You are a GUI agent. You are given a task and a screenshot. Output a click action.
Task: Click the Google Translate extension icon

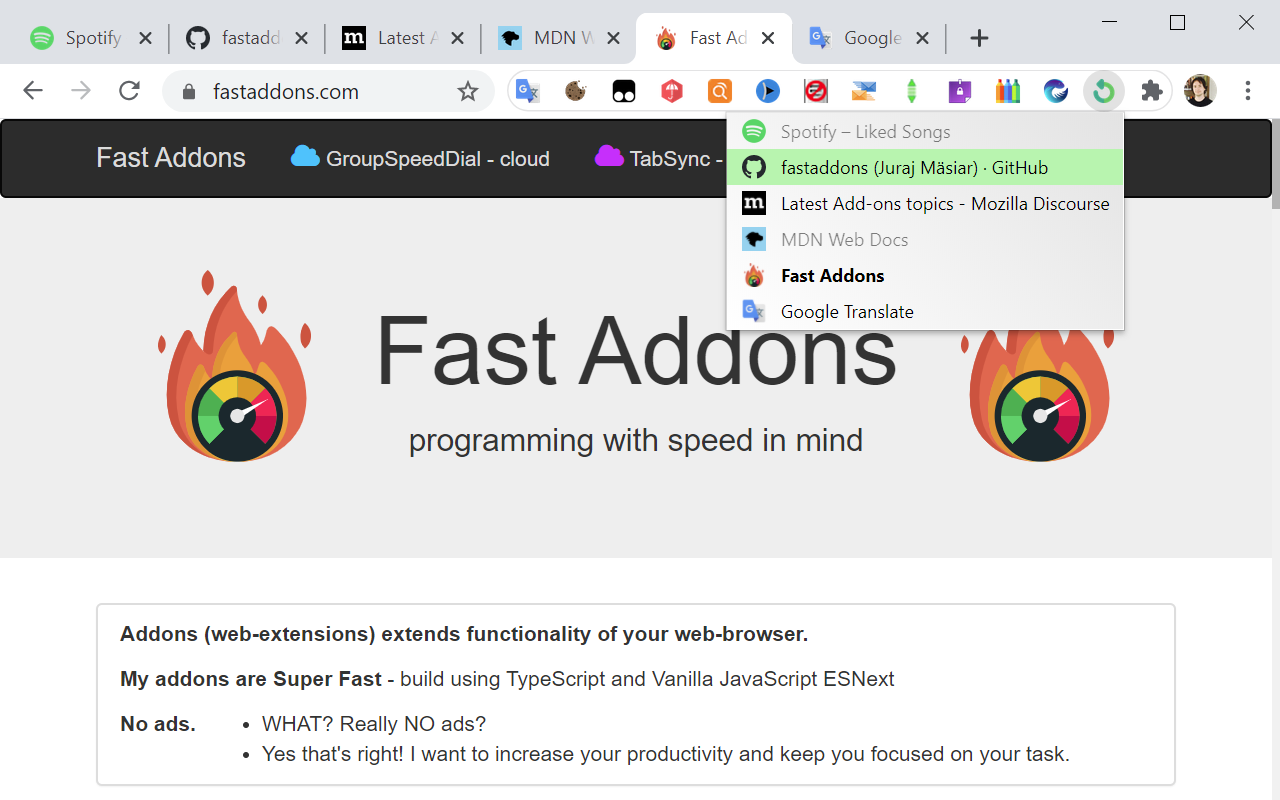click(x=528, y=92)
